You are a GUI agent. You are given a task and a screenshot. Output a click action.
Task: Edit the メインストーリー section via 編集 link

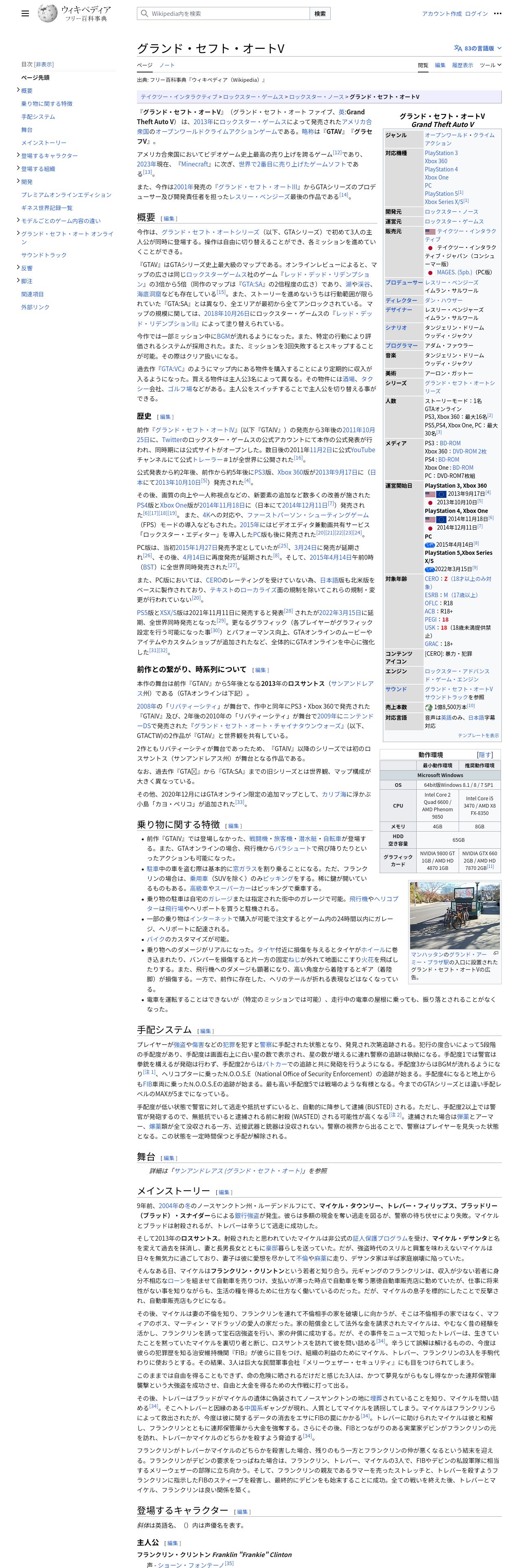[x=224, y=1192]
